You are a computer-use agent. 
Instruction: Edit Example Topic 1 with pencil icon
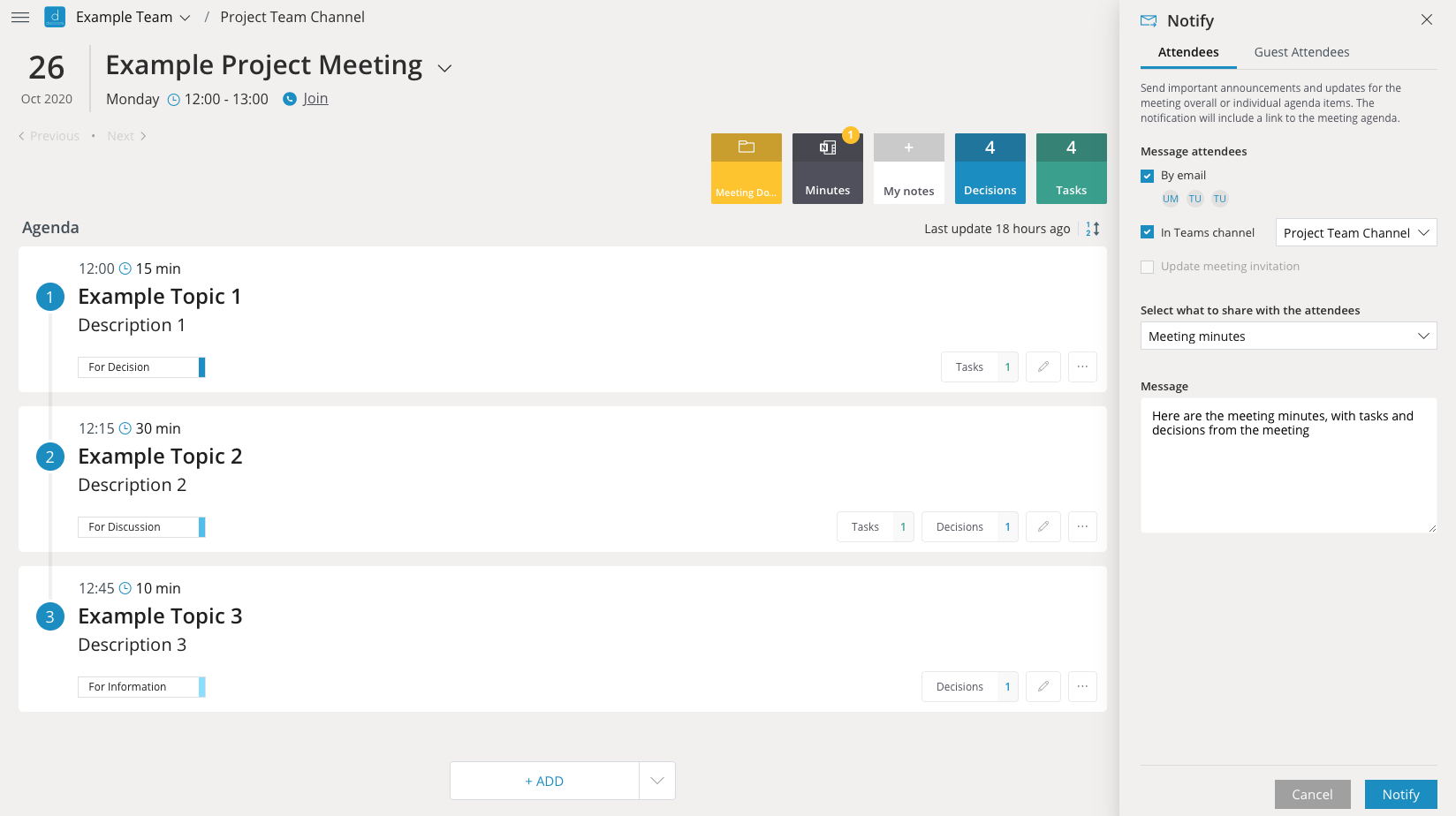pyautogui.click(x=1043, y=366)
